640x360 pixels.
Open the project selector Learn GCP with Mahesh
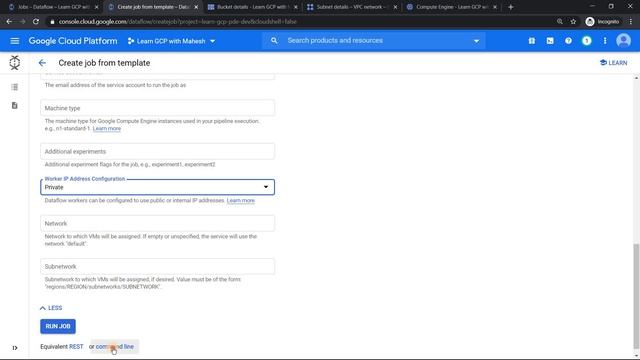(171, 41)
